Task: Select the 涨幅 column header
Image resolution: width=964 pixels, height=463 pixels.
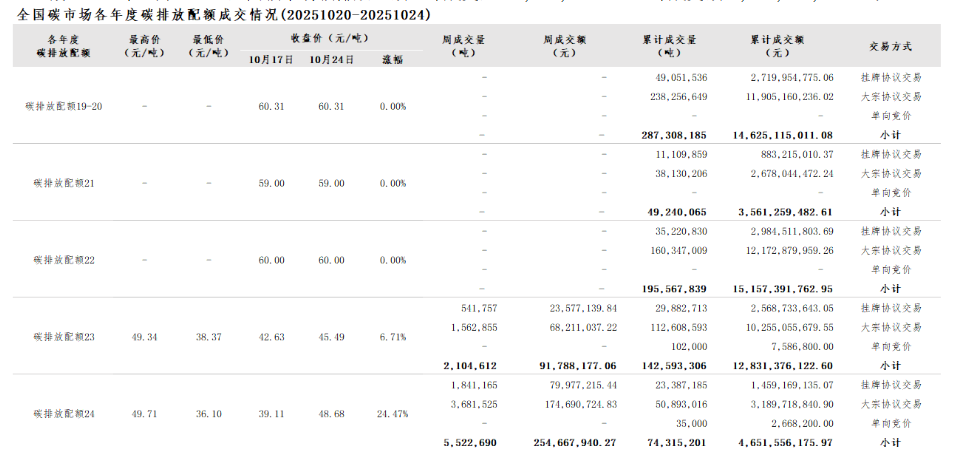Action: (x=393, y=60)
